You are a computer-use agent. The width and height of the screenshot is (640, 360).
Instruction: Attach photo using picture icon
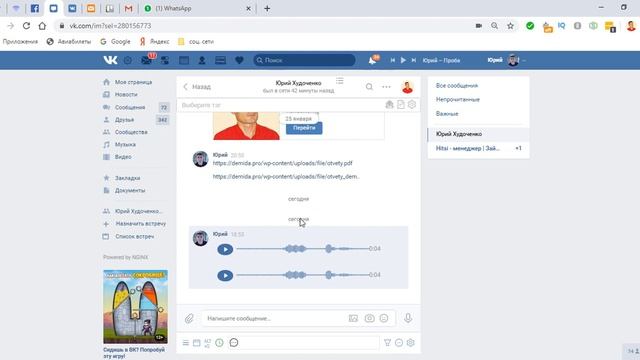click(353, 318)
